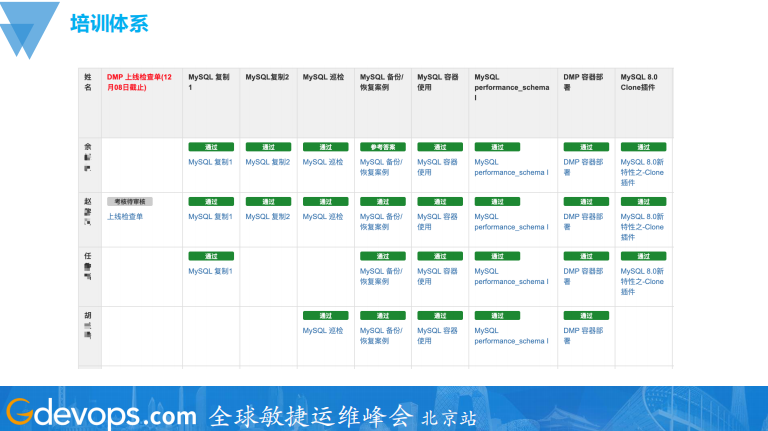The height and width of the screenshot is (431, 768).
Task: Open MySQL 巡检 link in 胡 row
Action: pyautogui.click(x=323, y=331)
